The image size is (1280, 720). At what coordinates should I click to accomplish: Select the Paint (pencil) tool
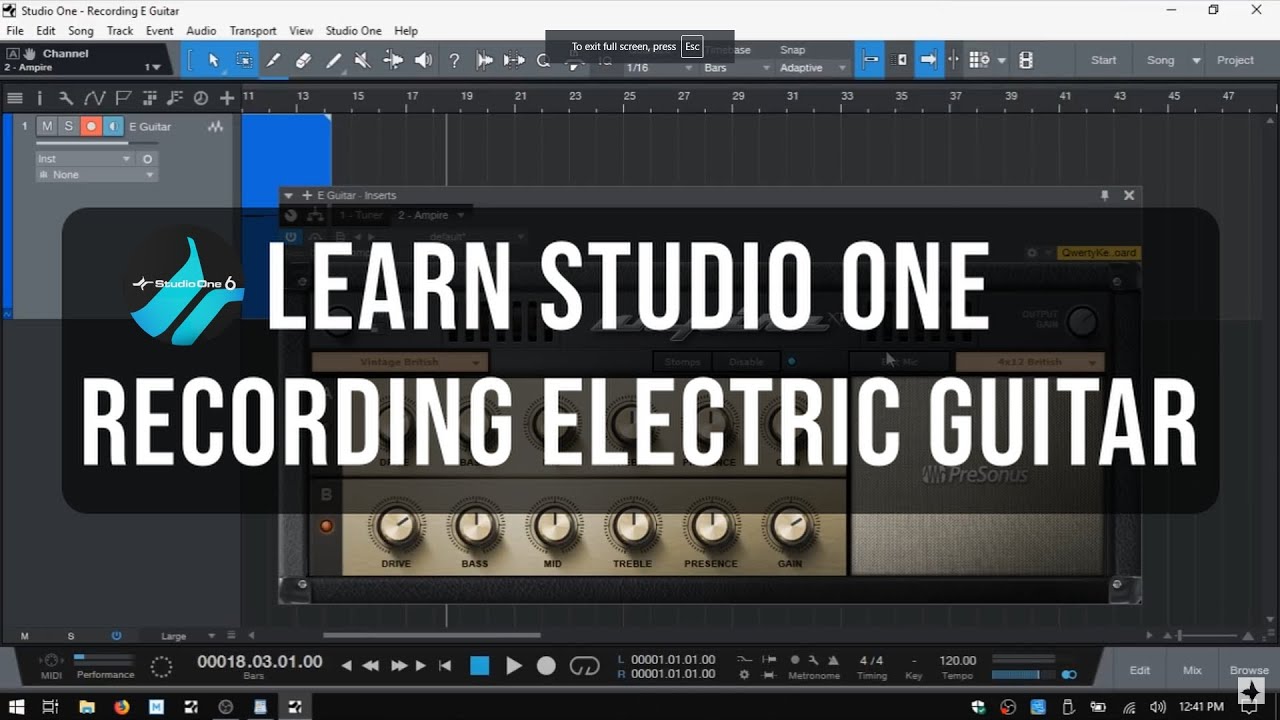click(333, 60)
